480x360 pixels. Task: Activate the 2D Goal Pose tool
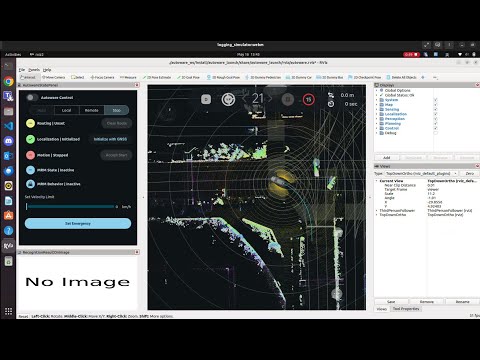pyautogui.click(x=188, y=77)
